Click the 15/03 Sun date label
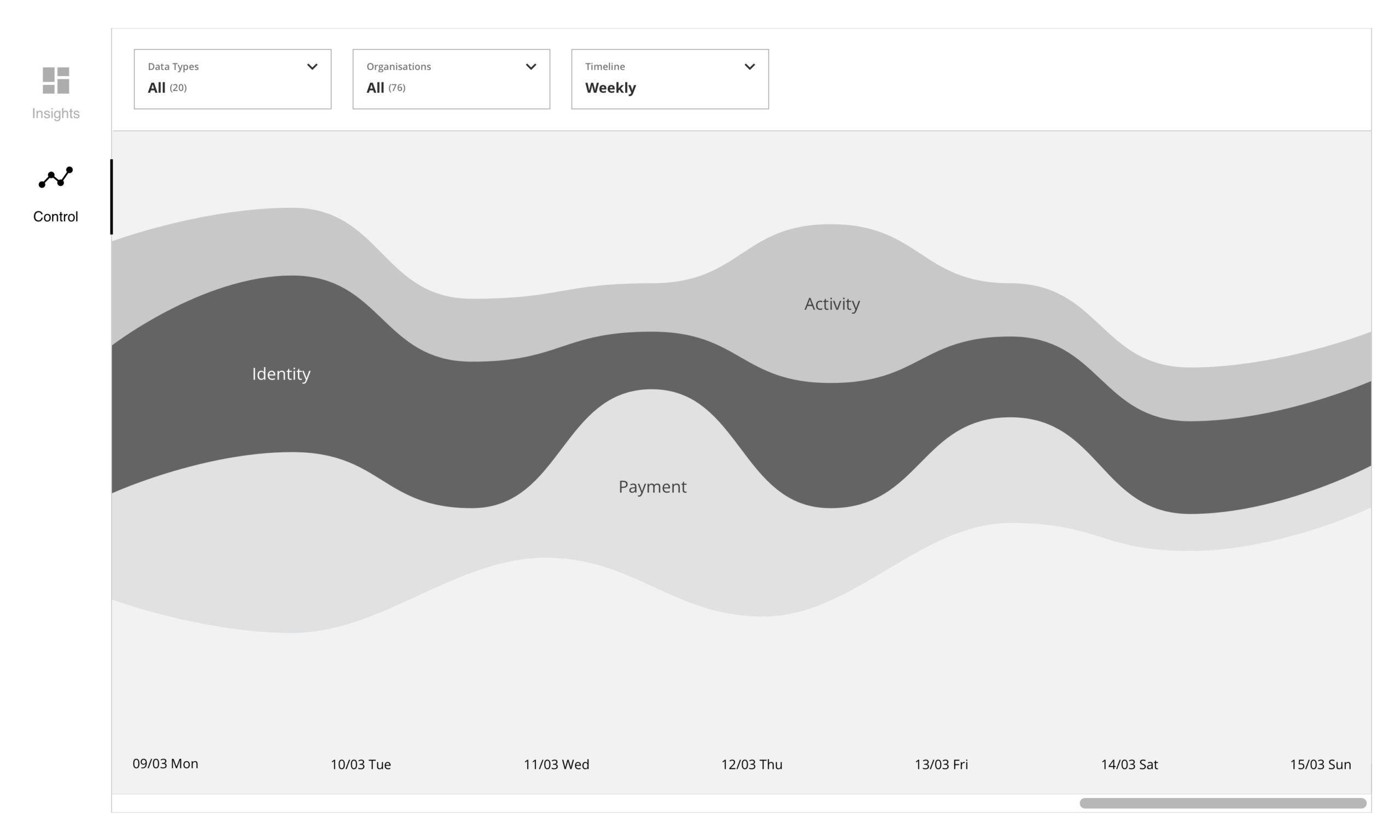Image resolution: width=1400 pixels, height=840 pixels. [x=1320, y=765]
